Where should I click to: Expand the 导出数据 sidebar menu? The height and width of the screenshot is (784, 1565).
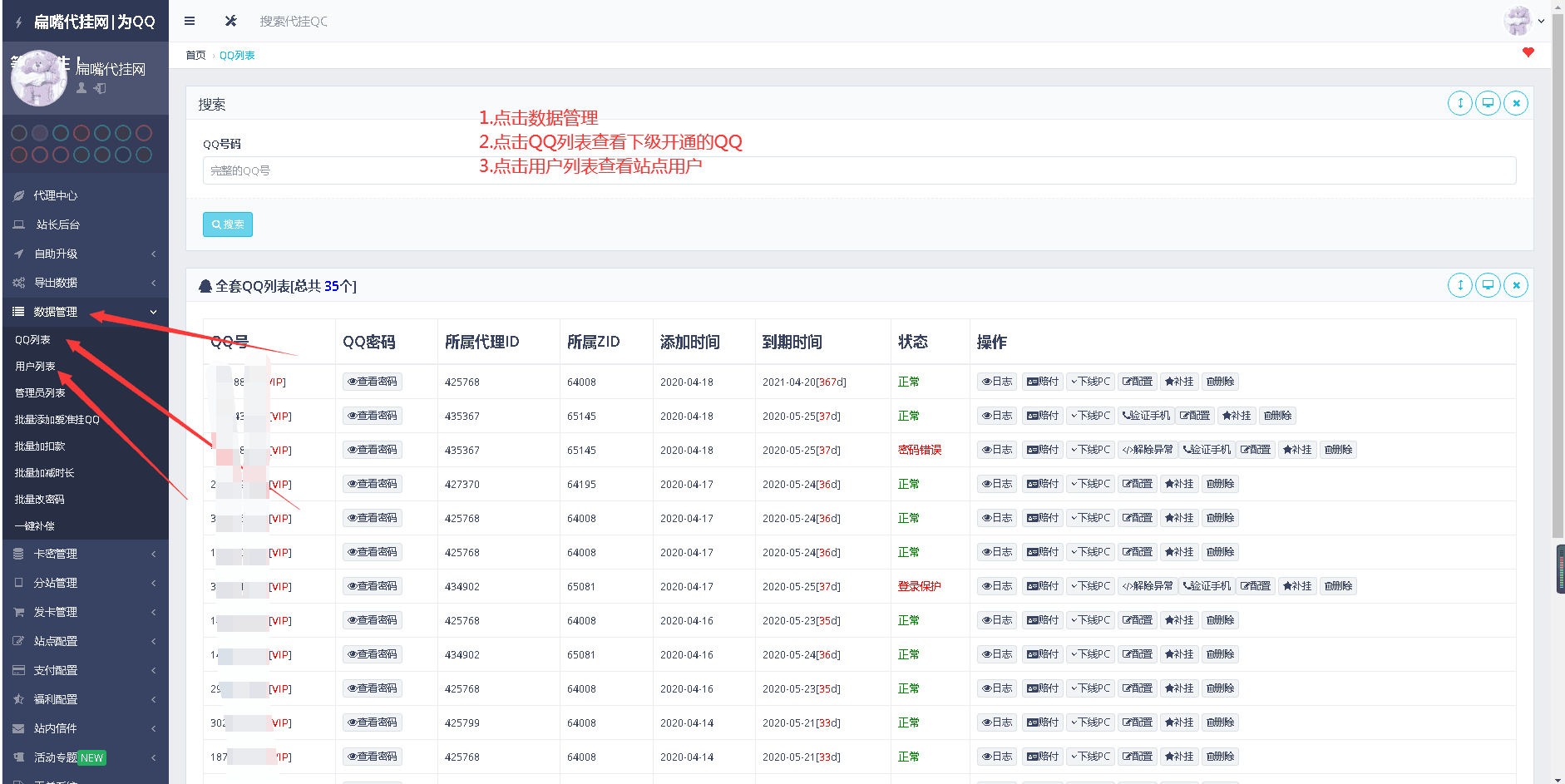[85, 283]
